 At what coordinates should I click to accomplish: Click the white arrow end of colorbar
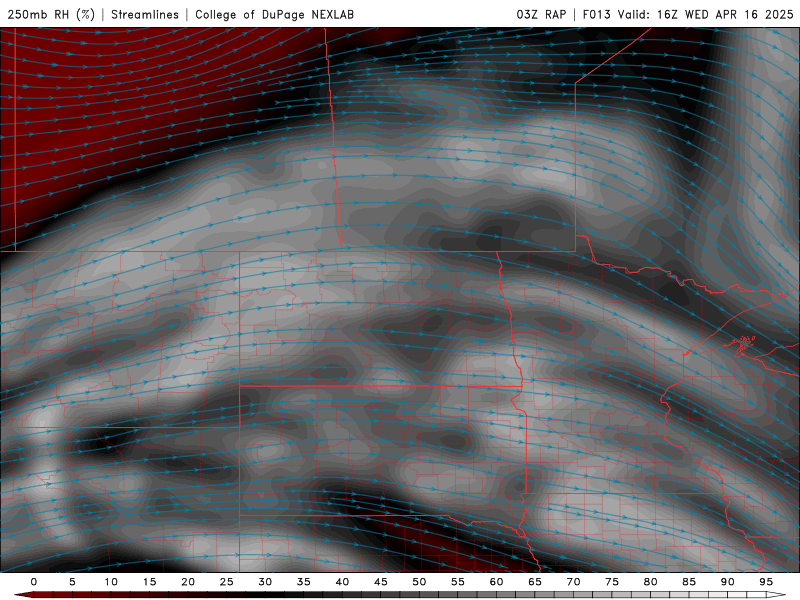pyautogui.click(x=776, y=595)
